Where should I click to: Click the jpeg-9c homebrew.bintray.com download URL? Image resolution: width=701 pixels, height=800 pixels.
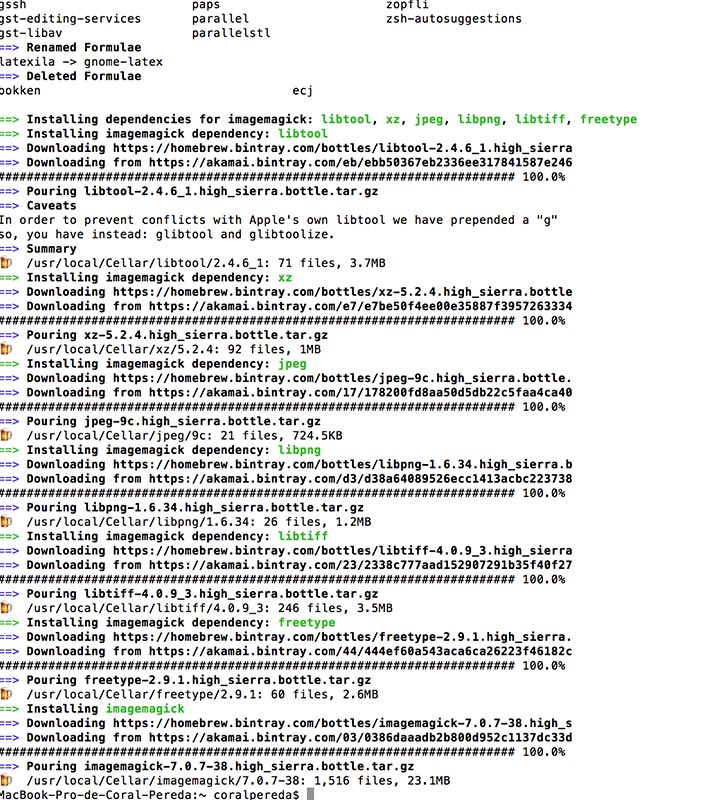(342, 378)
